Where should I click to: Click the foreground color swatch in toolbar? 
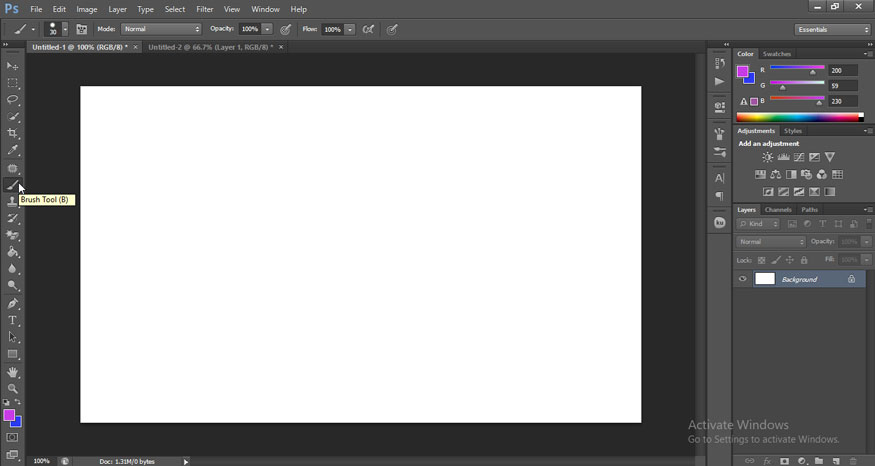pos(9,414)
